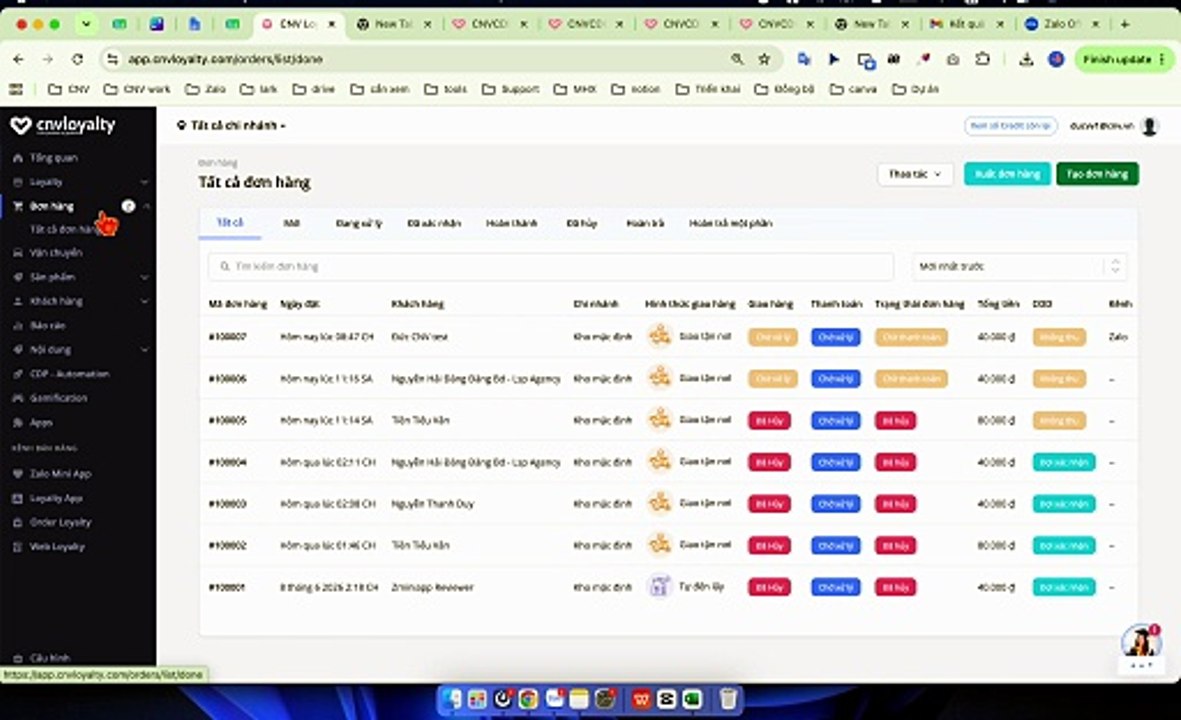Click order #100803 in the table
Viewport: 1181px width, 720px height.
coord(227,504)
